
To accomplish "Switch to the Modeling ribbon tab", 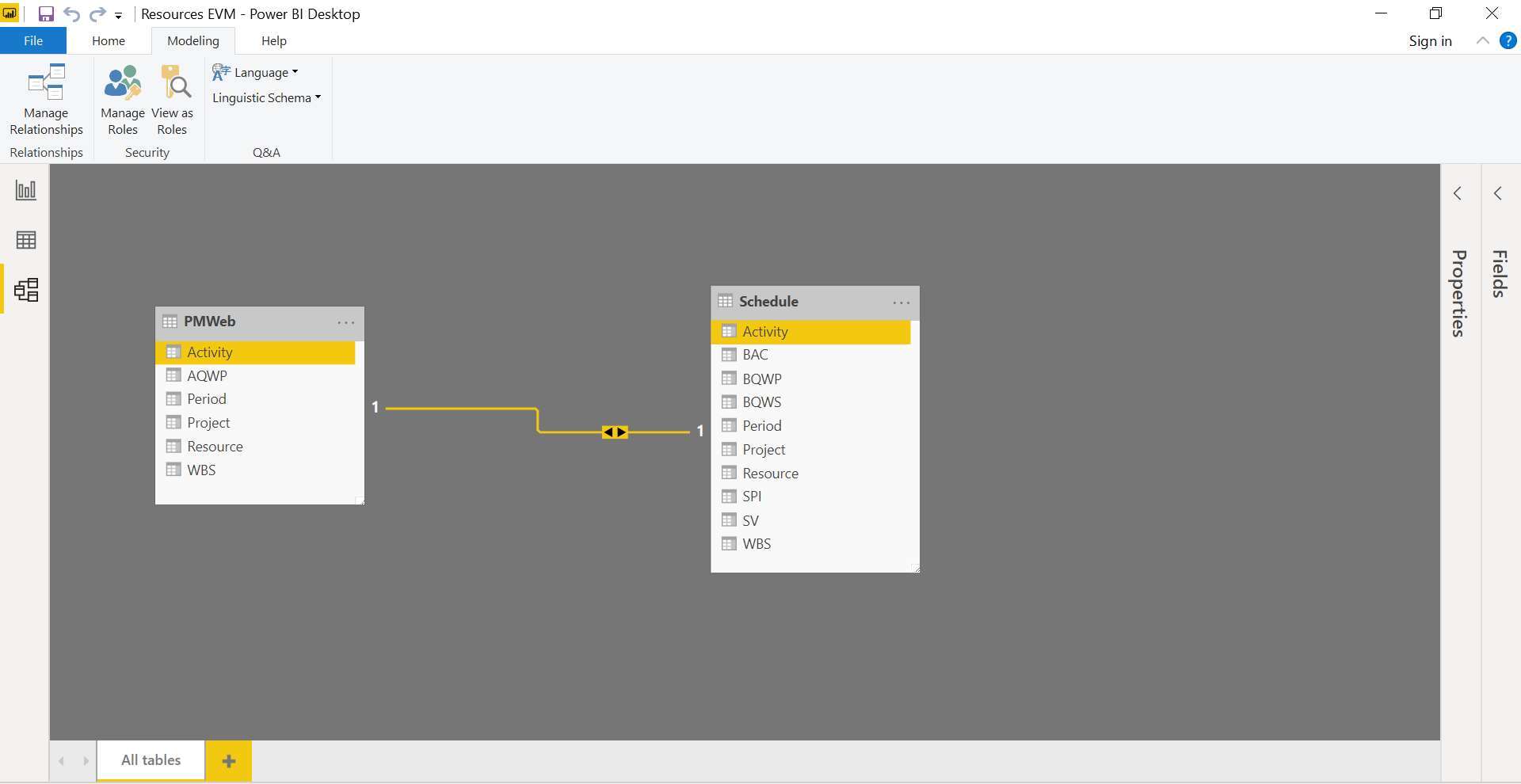I will [193, 40].
